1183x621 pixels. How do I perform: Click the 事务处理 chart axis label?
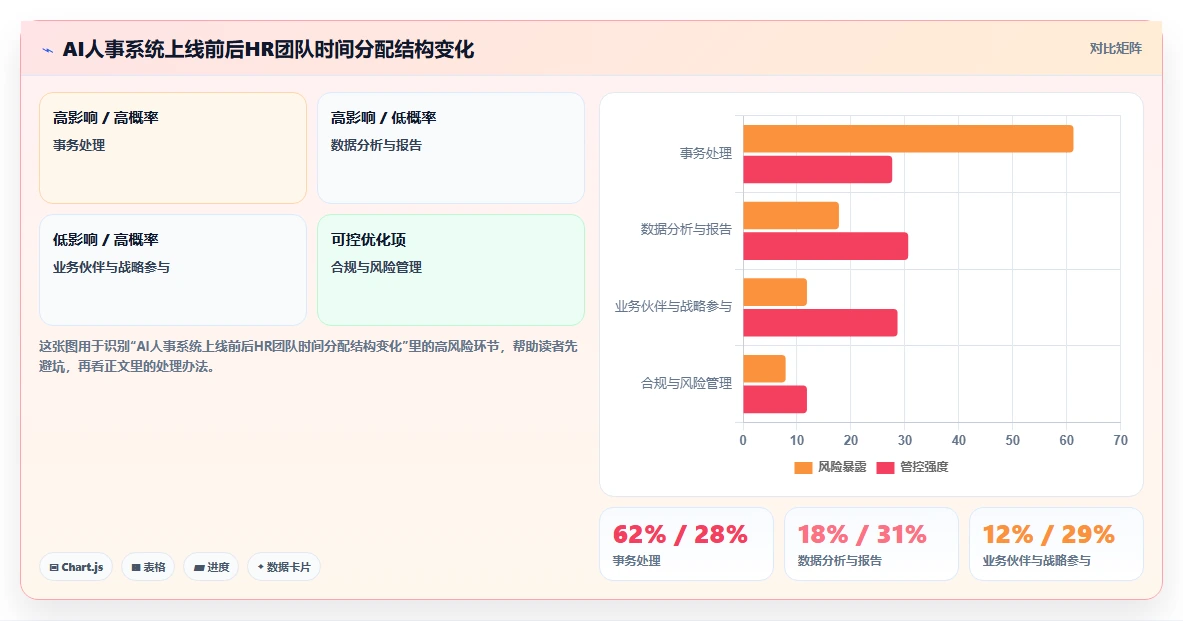[705, 153]
